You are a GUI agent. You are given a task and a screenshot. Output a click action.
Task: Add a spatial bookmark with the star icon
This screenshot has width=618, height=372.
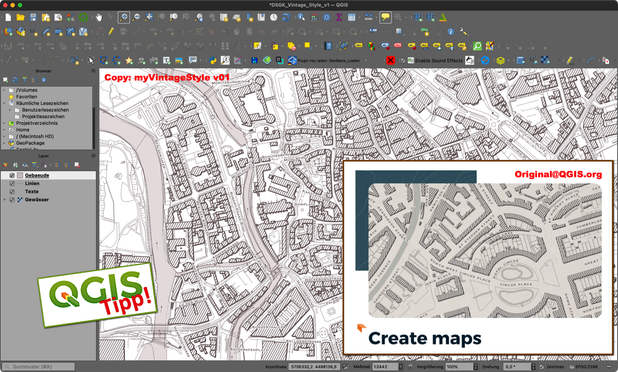click(x=129, y=60)
